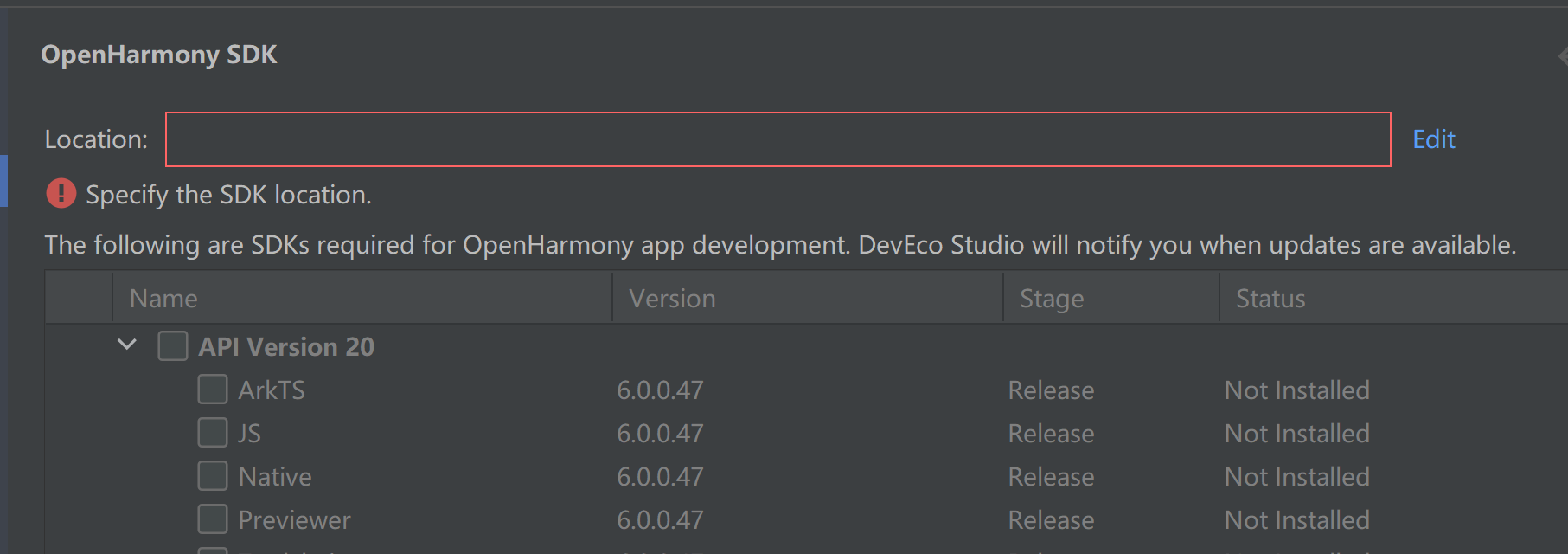Toggle the Previewer checkbox
Viewport: 1568px width, 554px height.
[213, 519]
